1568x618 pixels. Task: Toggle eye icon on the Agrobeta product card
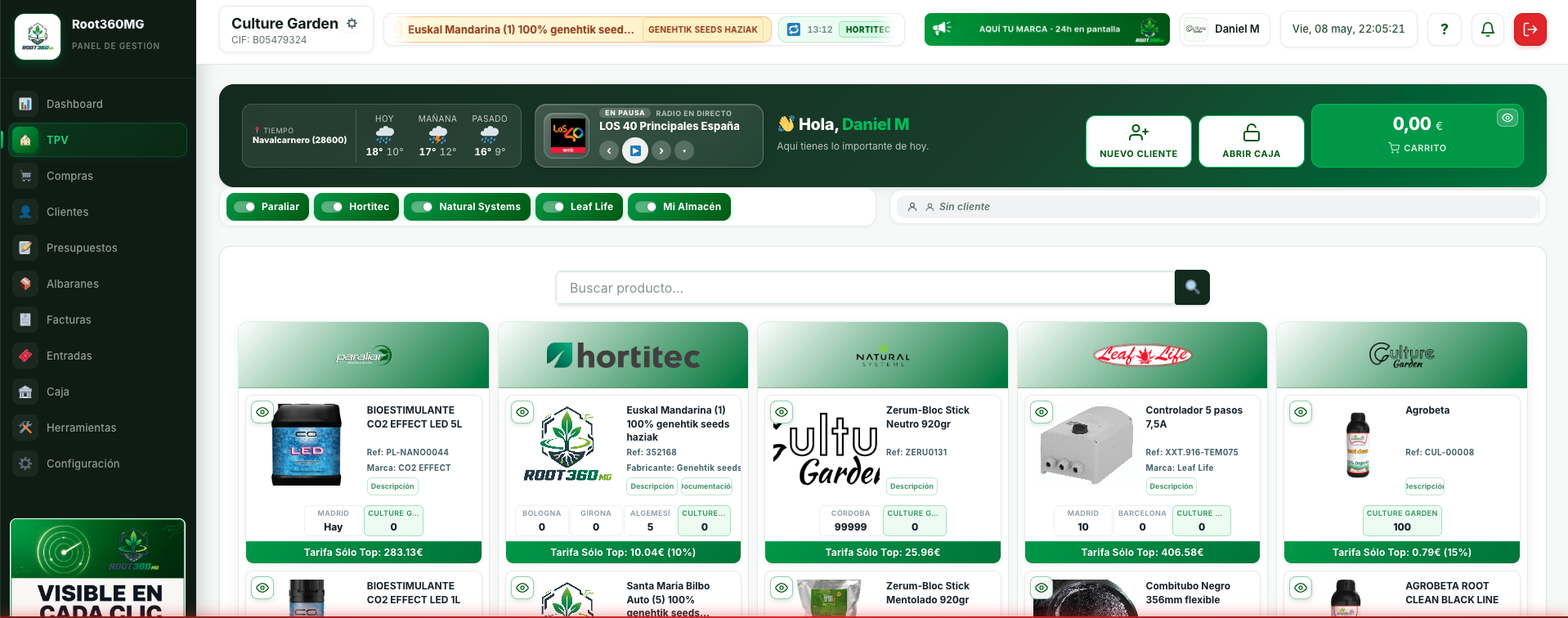coord(1301,412)
